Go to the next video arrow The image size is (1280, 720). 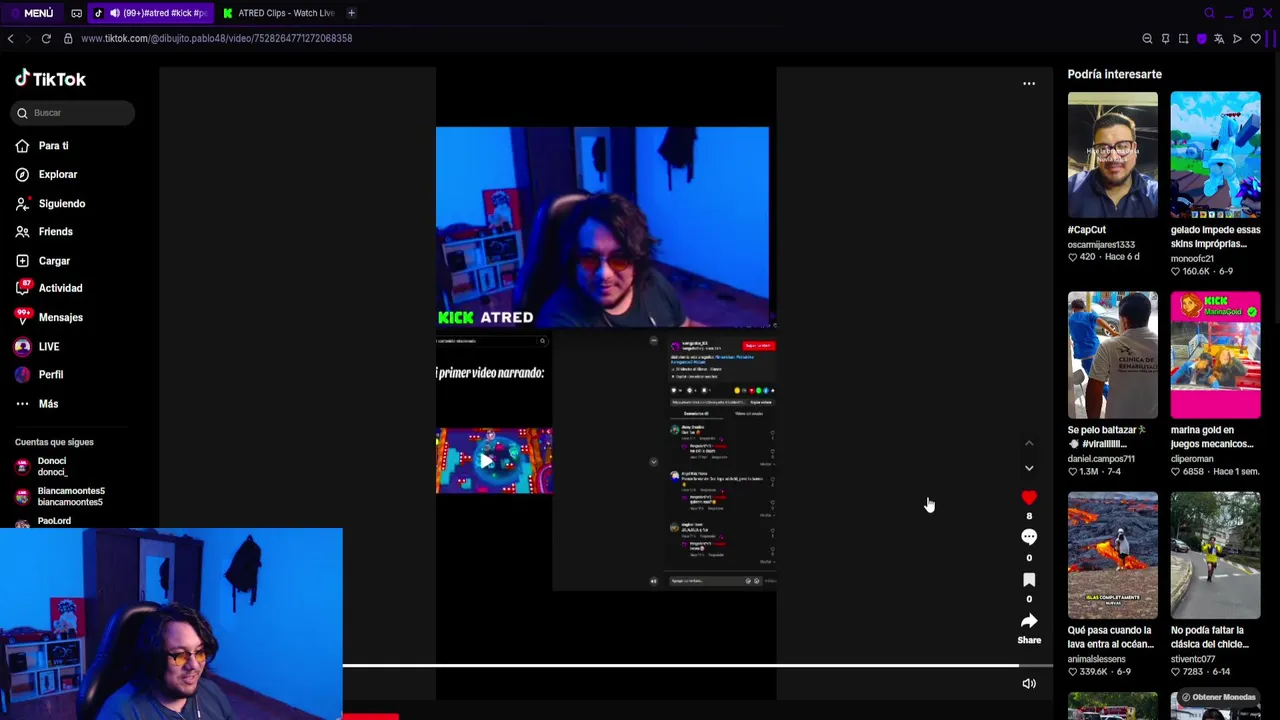pyautogui.click(x=1029, y=468)
